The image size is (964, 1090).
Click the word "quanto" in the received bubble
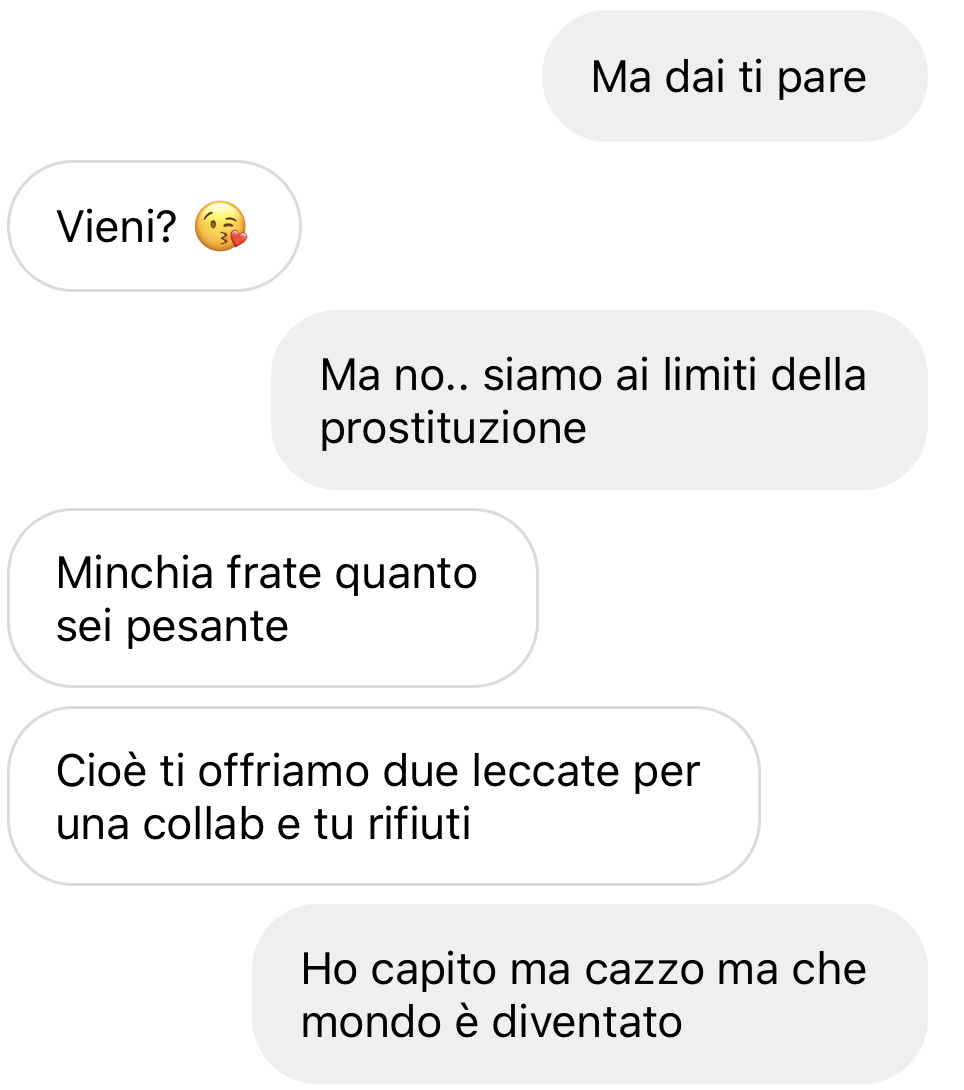(x=406, y=575)
